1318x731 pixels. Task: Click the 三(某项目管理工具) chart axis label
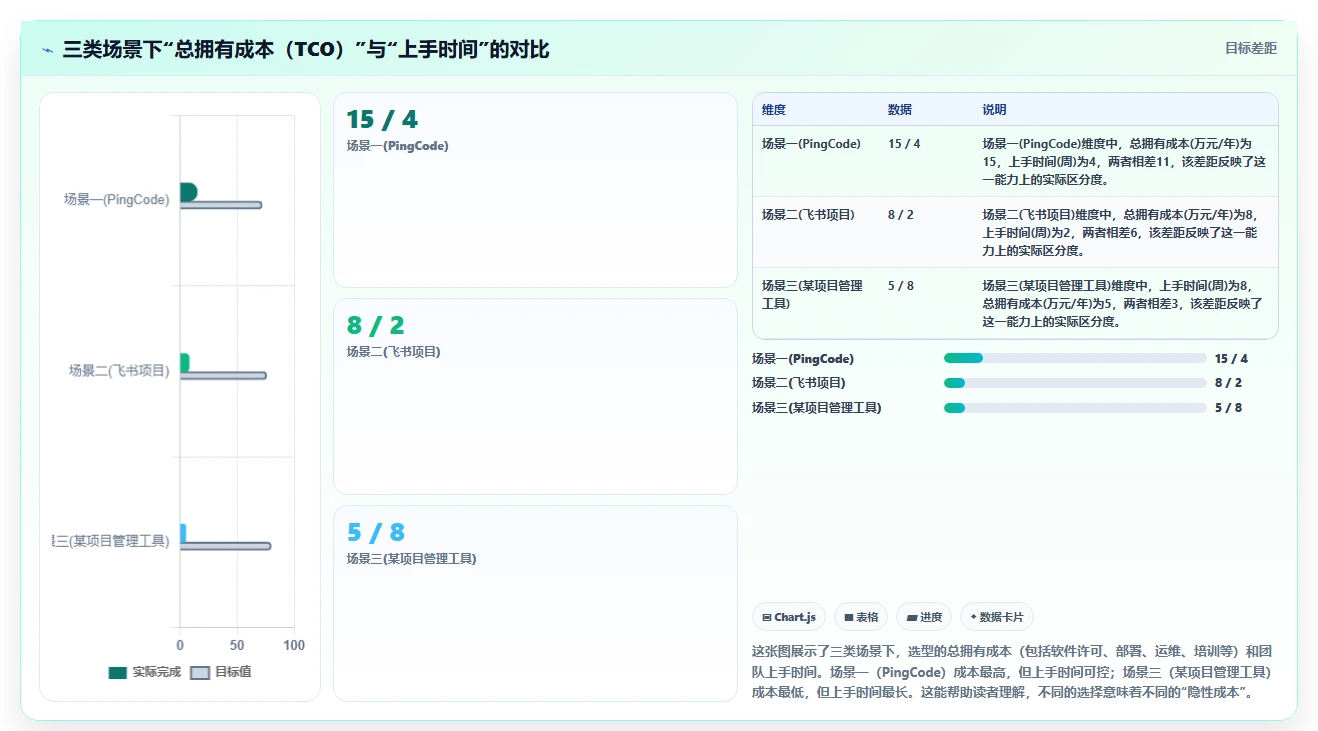click(x=111, y=542)
